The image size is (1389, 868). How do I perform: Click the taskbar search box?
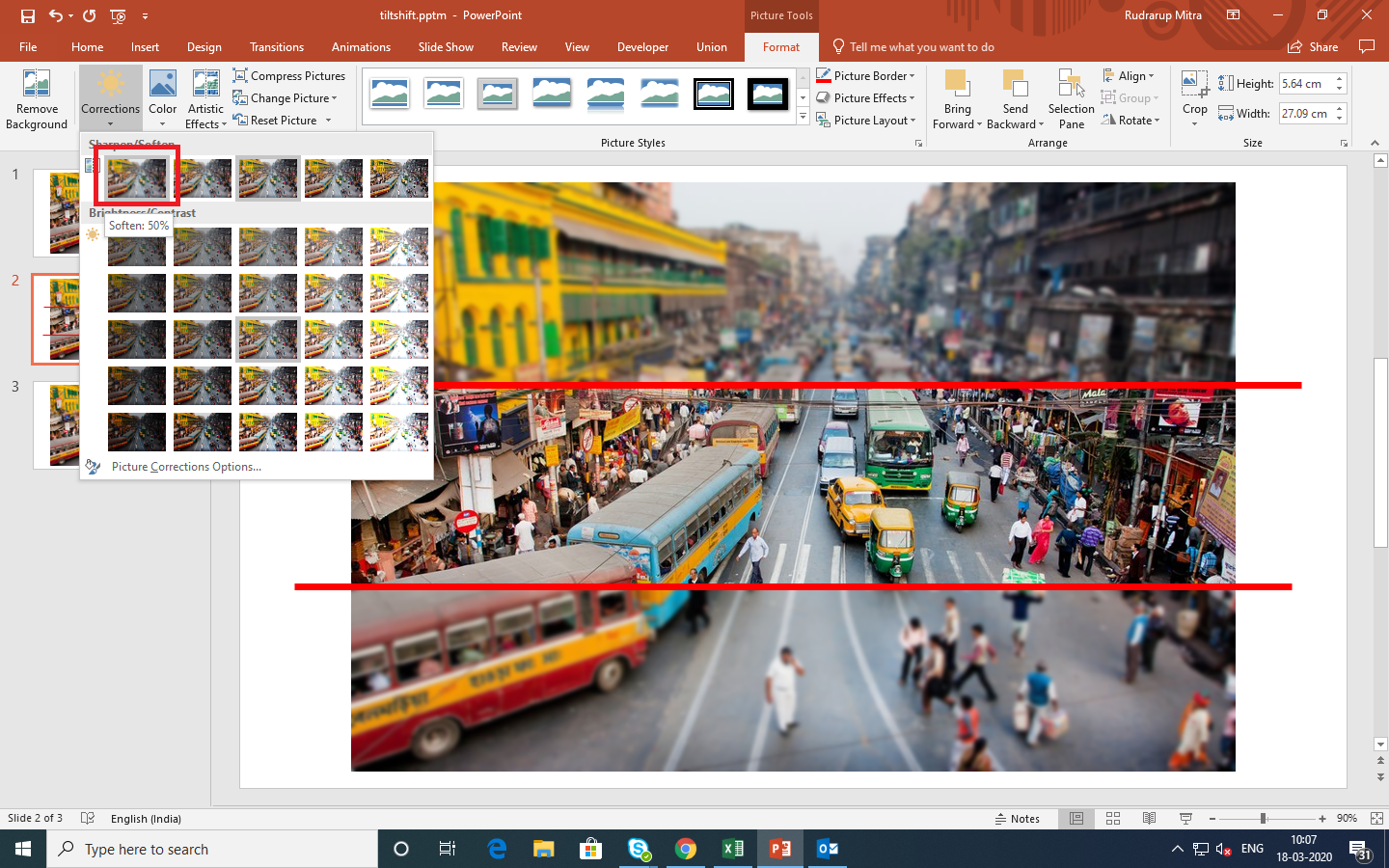(x=212, y=849)
